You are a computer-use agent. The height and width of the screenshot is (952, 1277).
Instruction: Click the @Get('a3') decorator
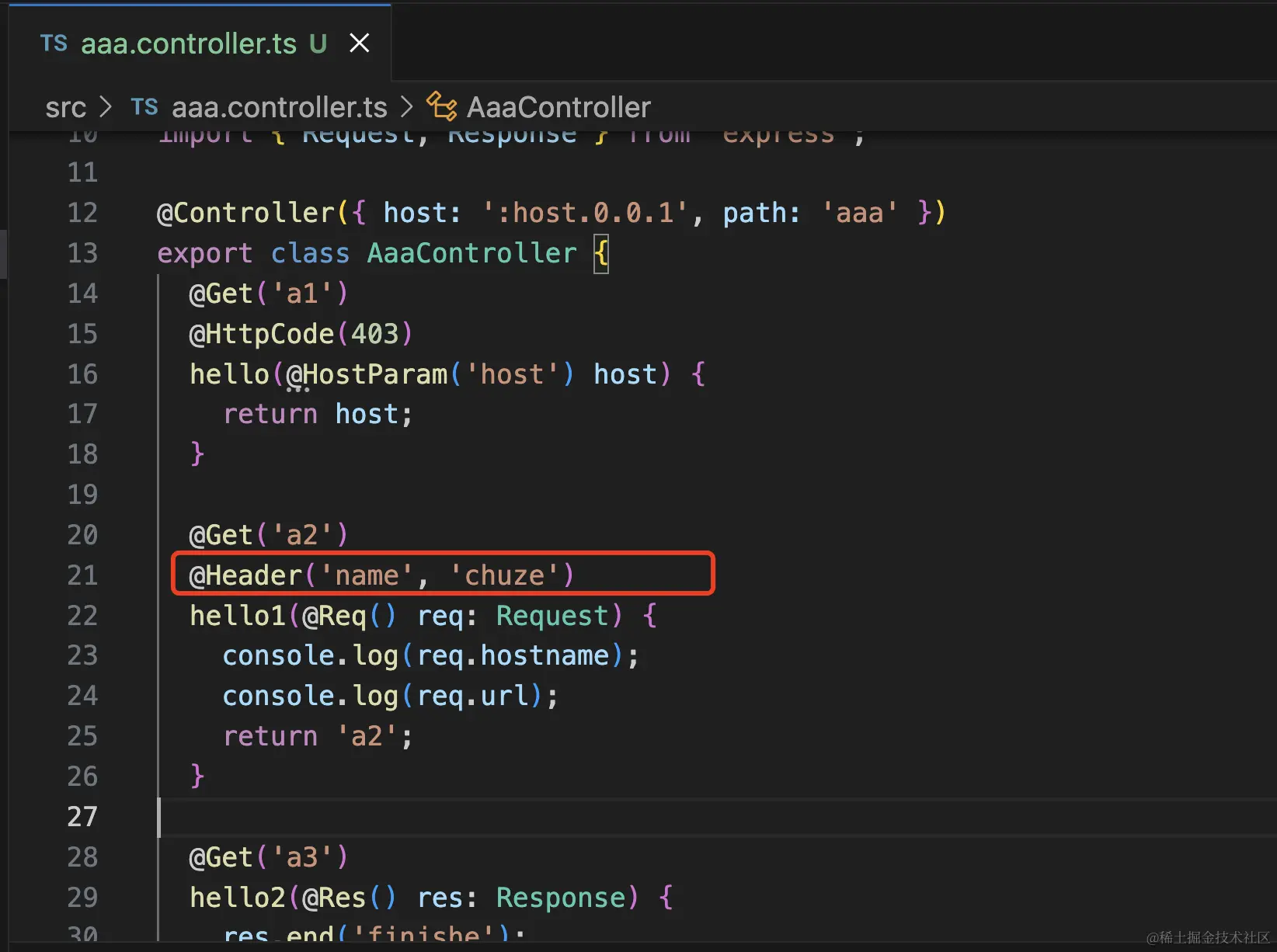269,857
